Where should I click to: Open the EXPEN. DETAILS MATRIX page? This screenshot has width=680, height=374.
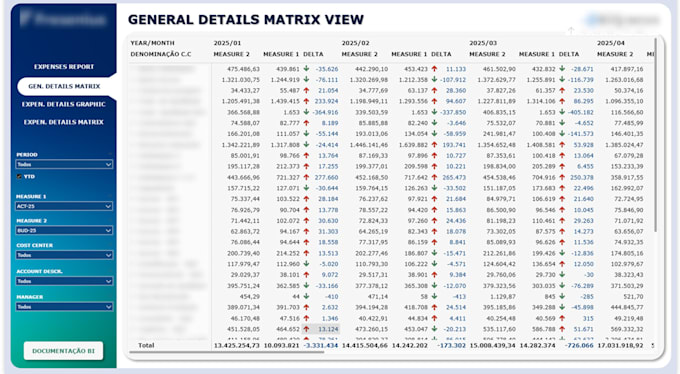[64, 122]
